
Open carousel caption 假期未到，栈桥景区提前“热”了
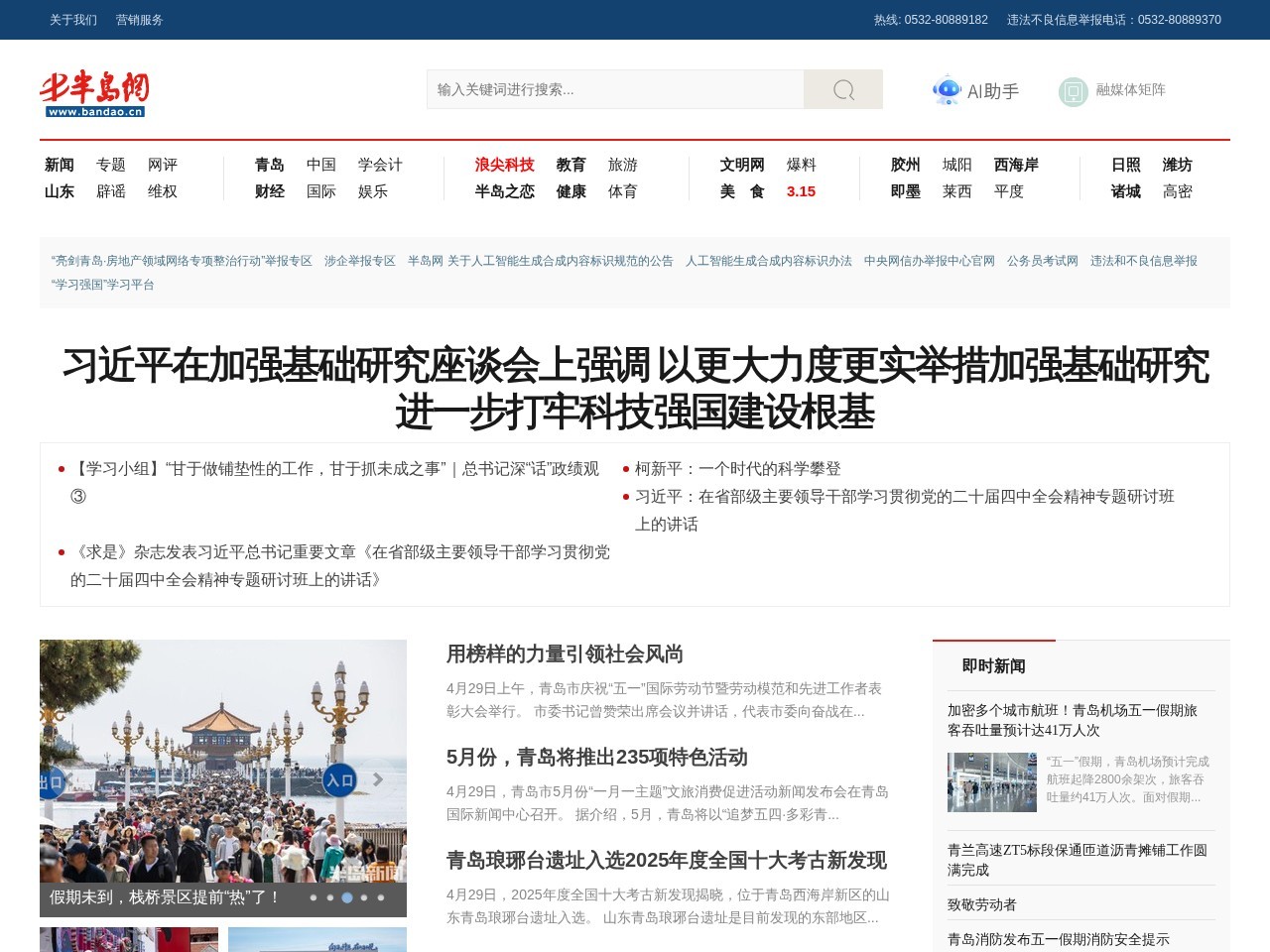pos(166,897)
